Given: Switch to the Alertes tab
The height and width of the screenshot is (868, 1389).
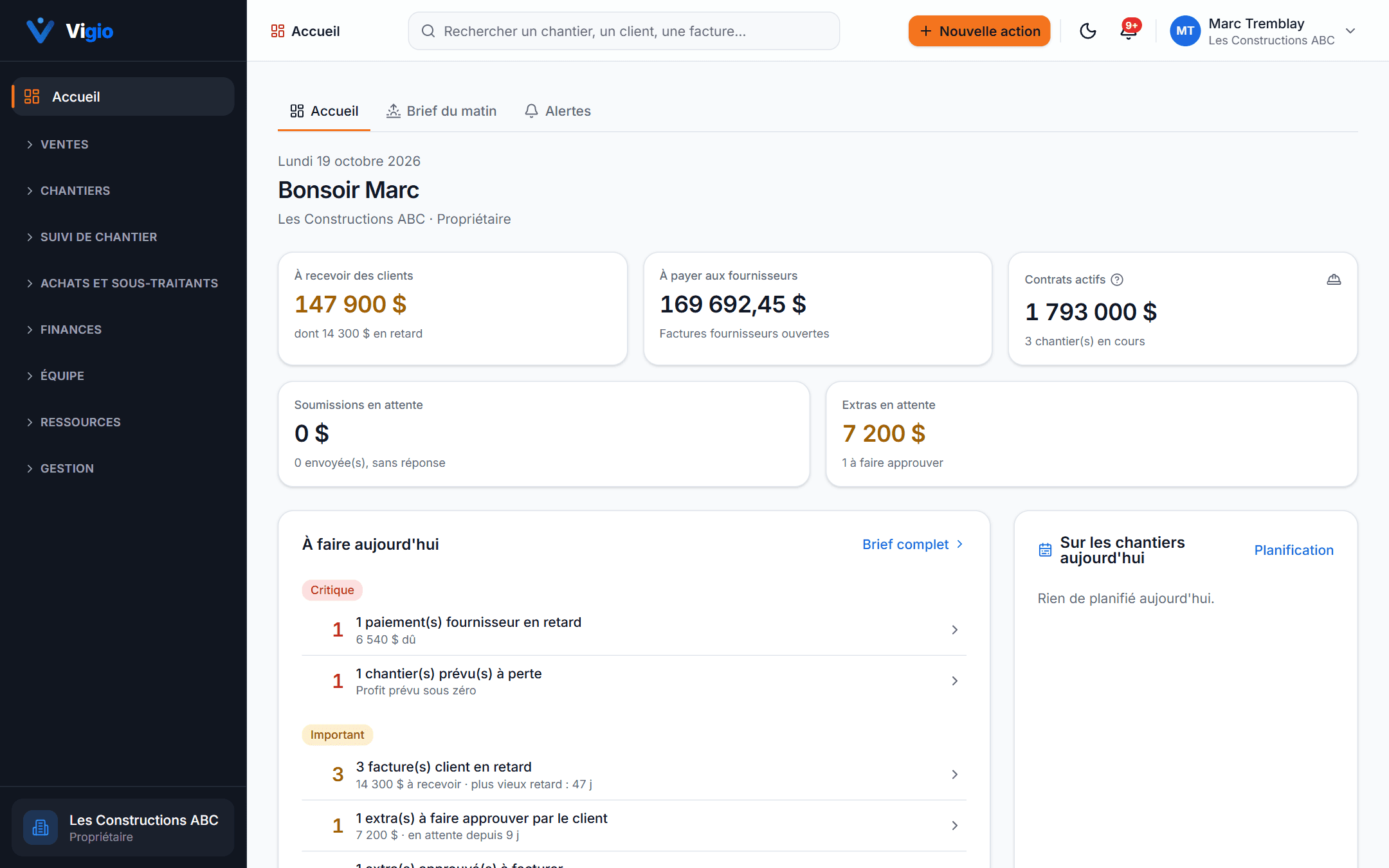Looking at the screenshot, I should pyautogui.click(x=558, y=111).
